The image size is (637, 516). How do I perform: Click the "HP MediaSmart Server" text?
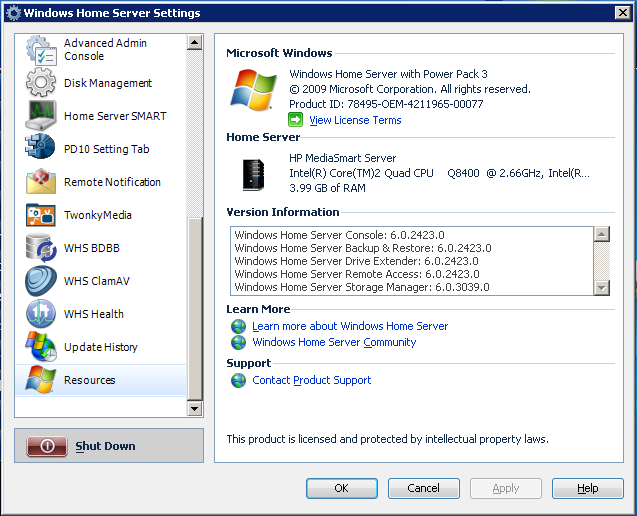click(342, 158)
